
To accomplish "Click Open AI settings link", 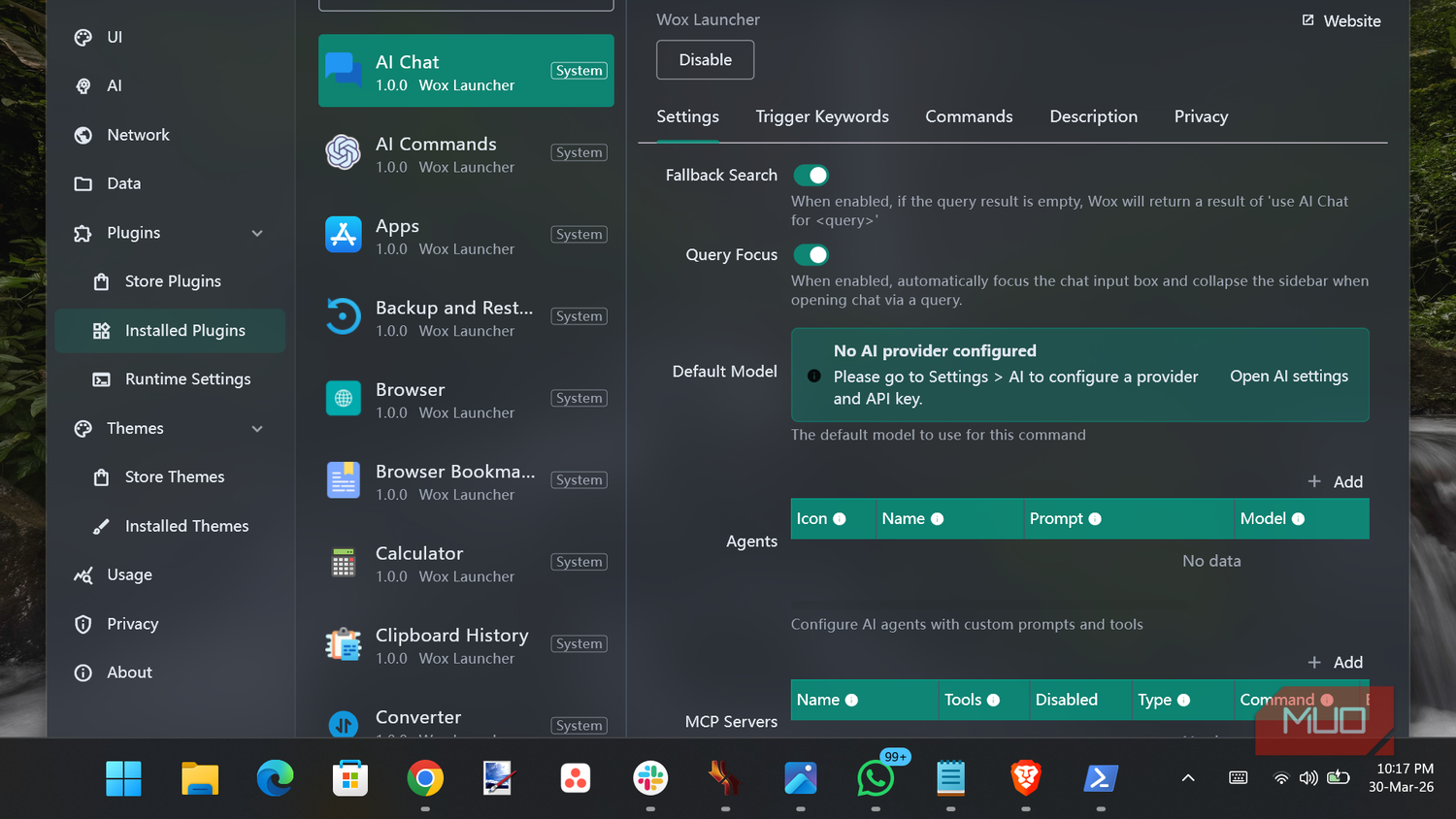I will pyautogui.click(x=1289, y=377).
